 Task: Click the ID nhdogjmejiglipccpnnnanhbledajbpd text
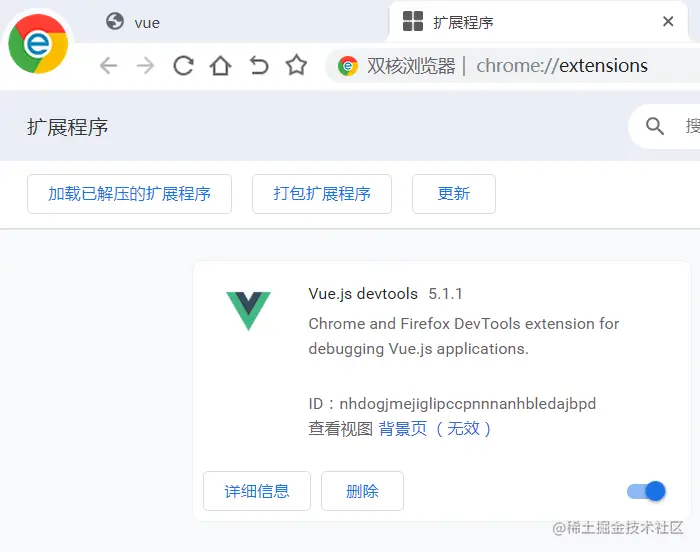pyautogui.click(x=452, y=404)
